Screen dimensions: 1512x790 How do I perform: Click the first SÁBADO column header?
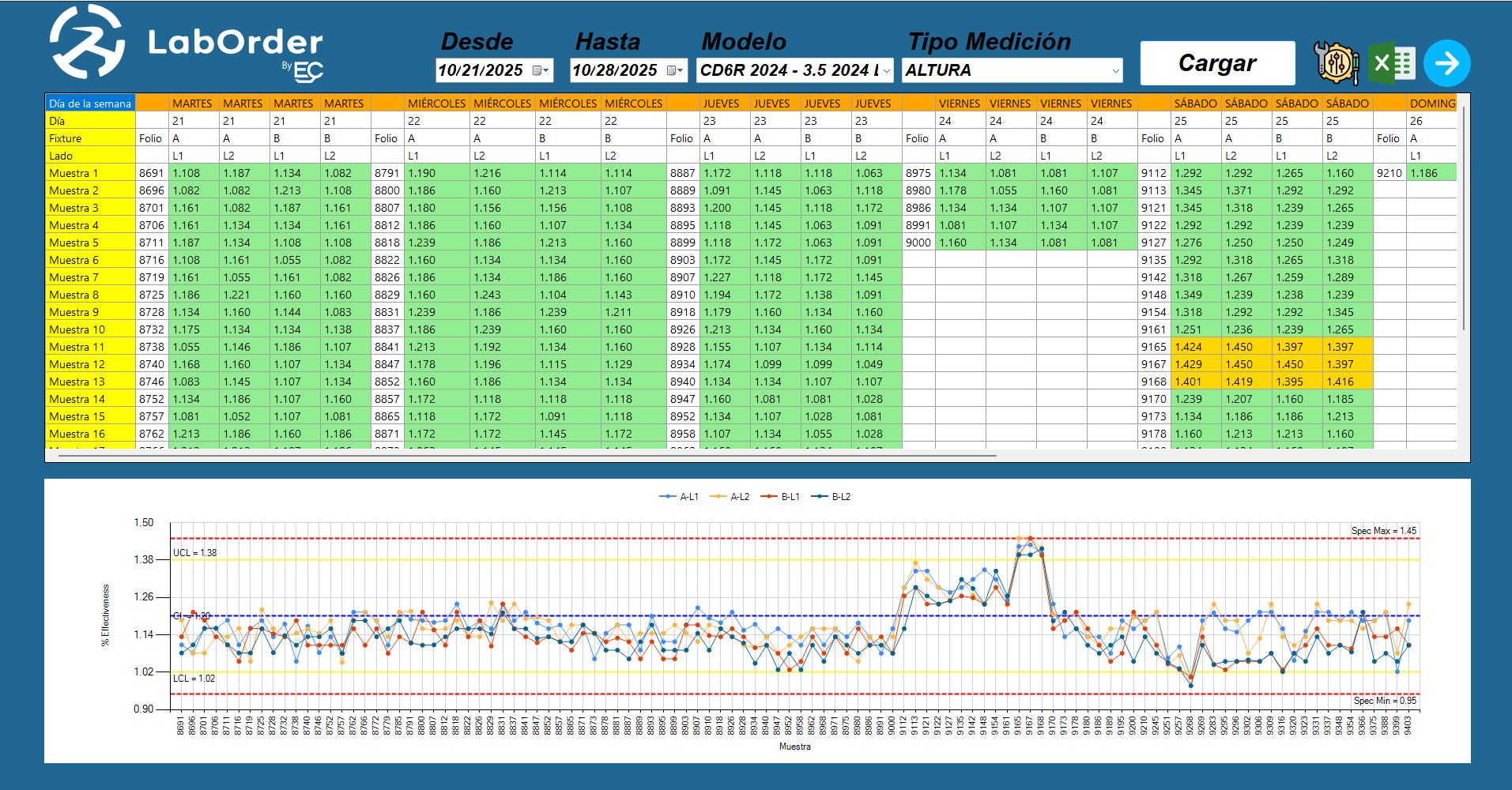click(x=1195, y=103)
